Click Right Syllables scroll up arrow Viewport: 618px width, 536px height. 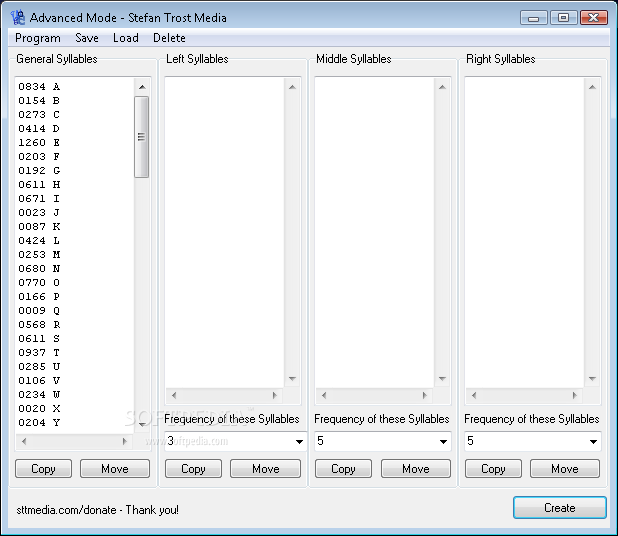point(592,87)
